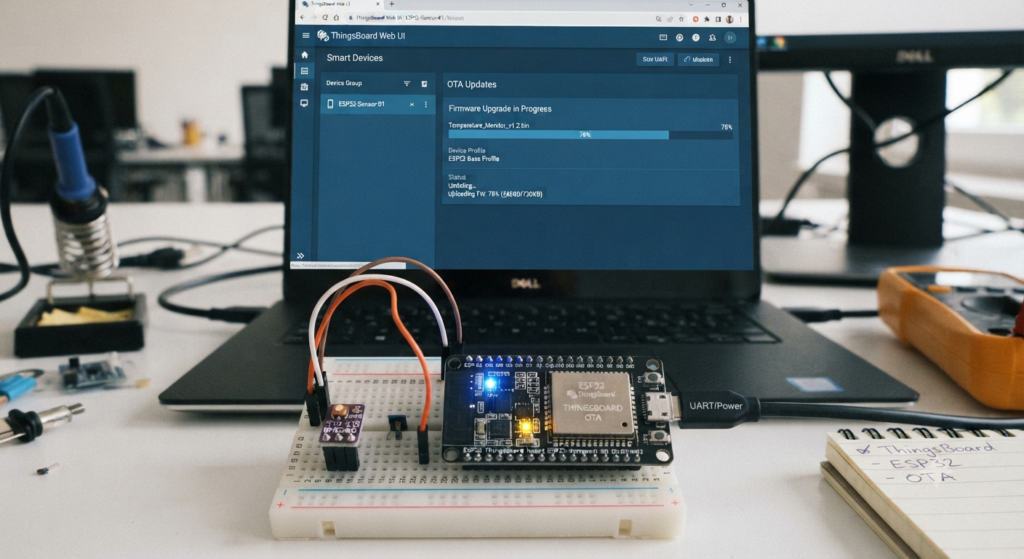Click the firmware .bin file name
The image size is (1024, 559).
(488, 125)
